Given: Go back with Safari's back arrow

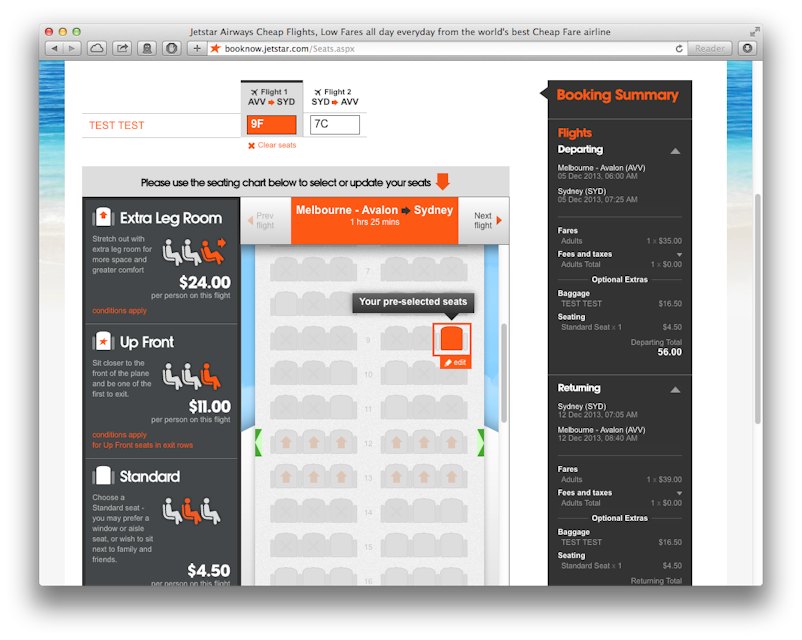Looking at the screenshot, I should (x=54, y=49).
